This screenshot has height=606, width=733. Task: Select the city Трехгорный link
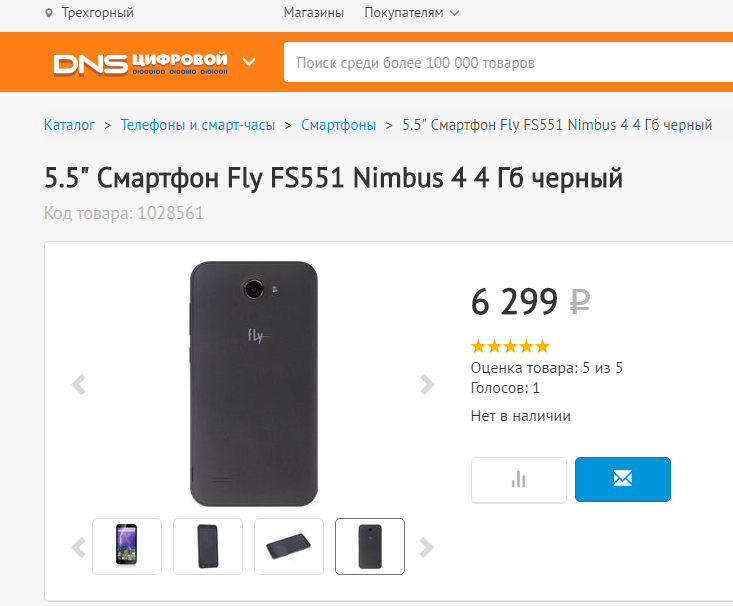(x=97, y=13)
